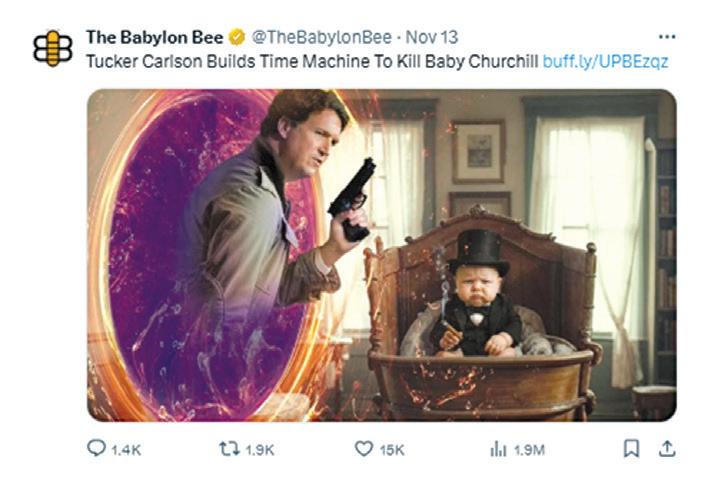Click the Babylon Bee profile avatar
The height and width of the screenshot is (482, 711).
(52, 48)
